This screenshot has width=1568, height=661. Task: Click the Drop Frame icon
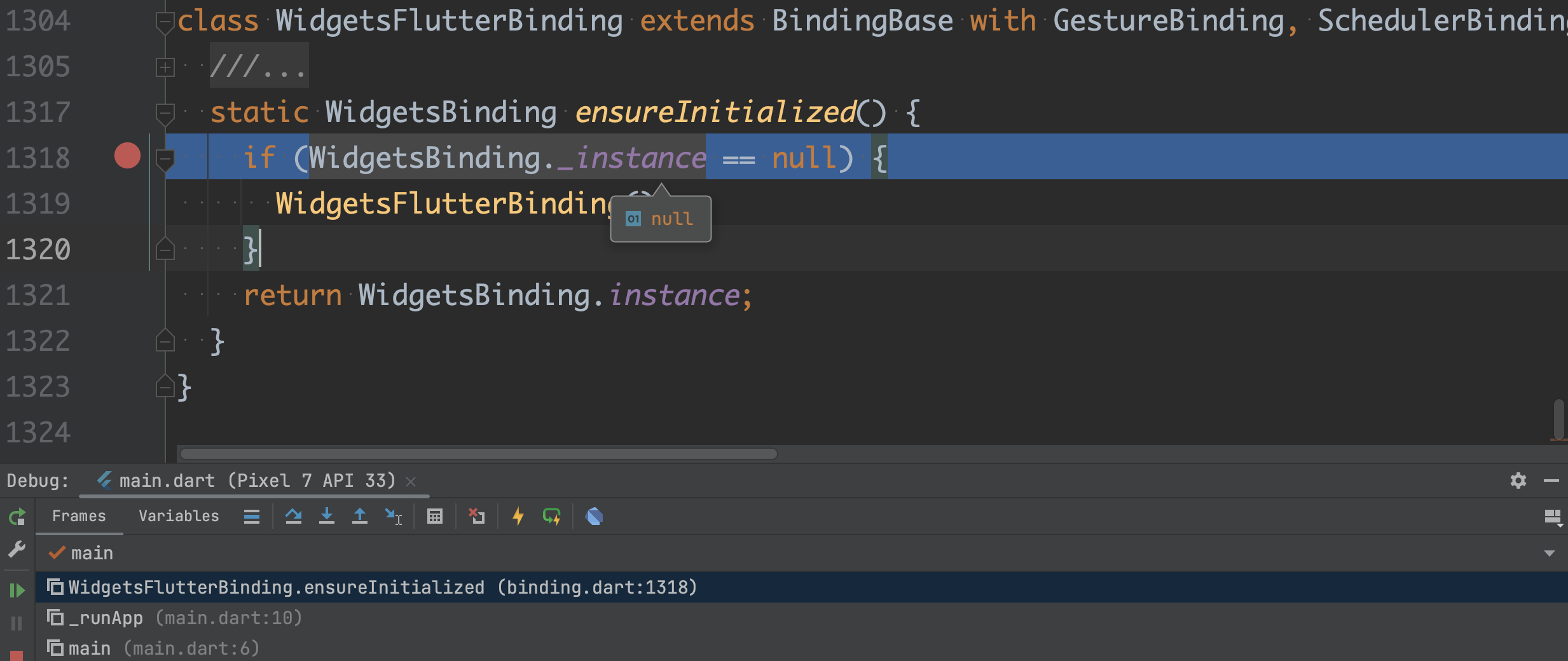(476, 517)
